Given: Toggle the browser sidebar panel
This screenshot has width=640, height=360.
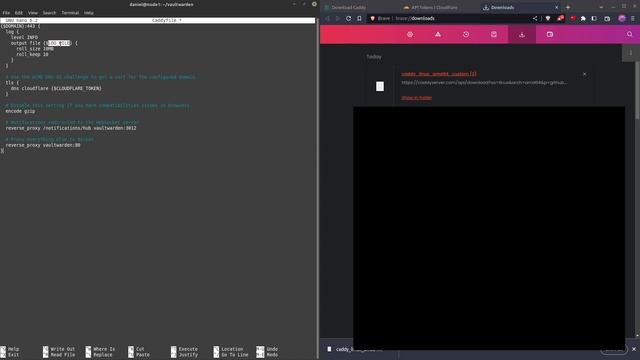Looking at the screenshot, I should 594,18.
